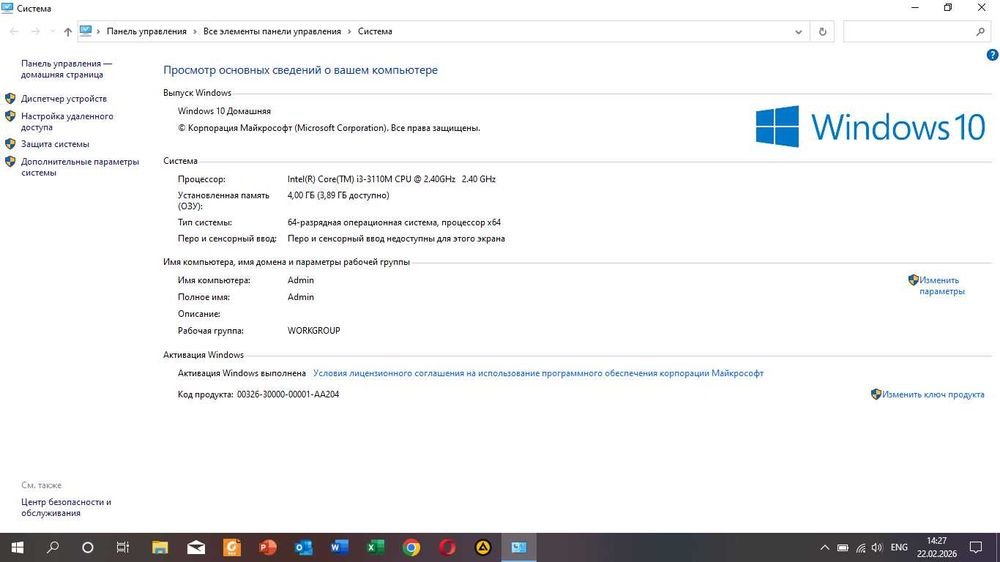Click the Wi-Fi network tray icon
This screenshot has height=562, width=1000.
pos(860,547)
